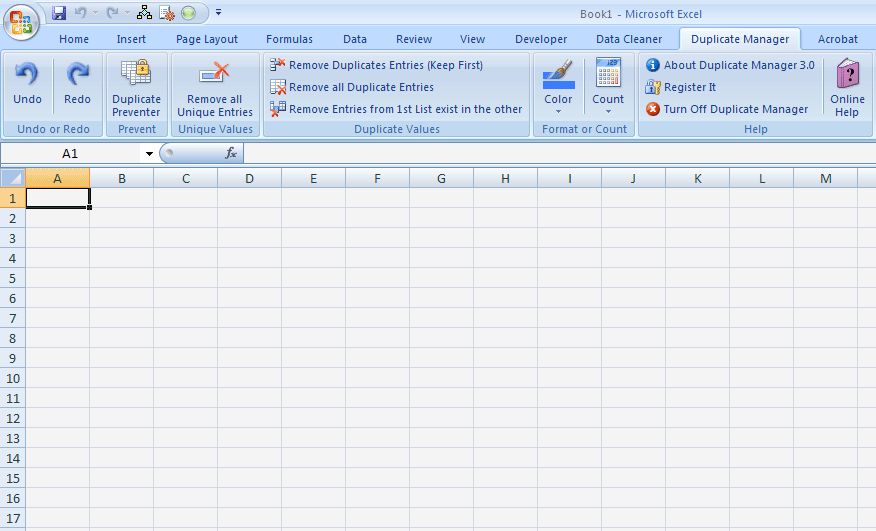Open the Undo history dropdown arrow
Screen dimensions: 876x531
coord(96,13)
